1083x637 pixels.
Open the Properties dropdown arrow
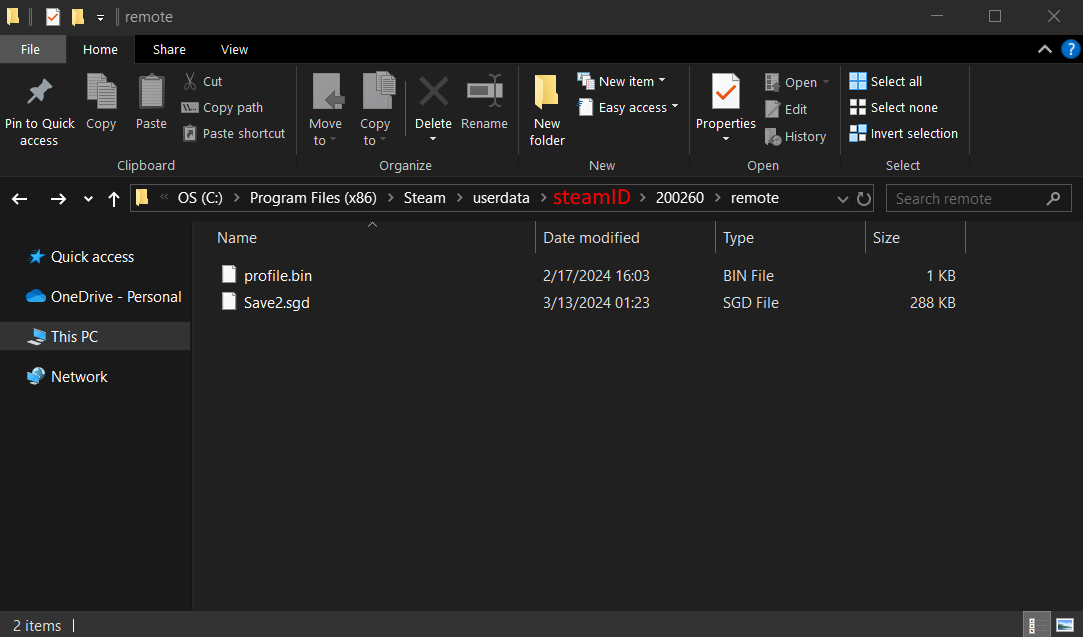pos(726,140)
